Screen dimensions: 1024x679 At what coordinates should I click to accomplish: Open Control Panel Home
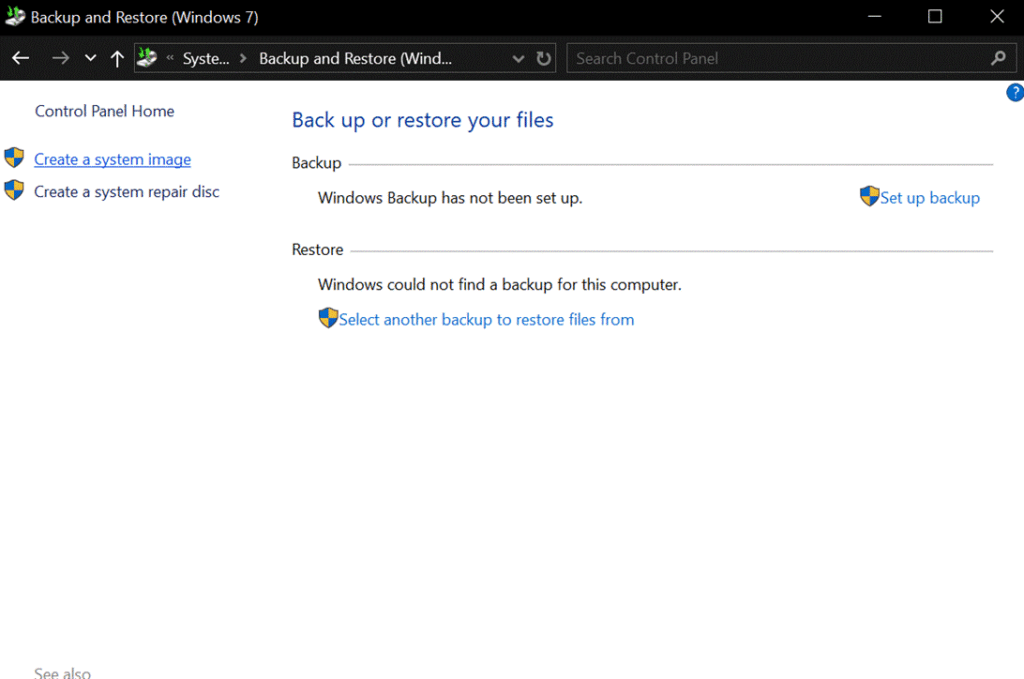(104, 111)
